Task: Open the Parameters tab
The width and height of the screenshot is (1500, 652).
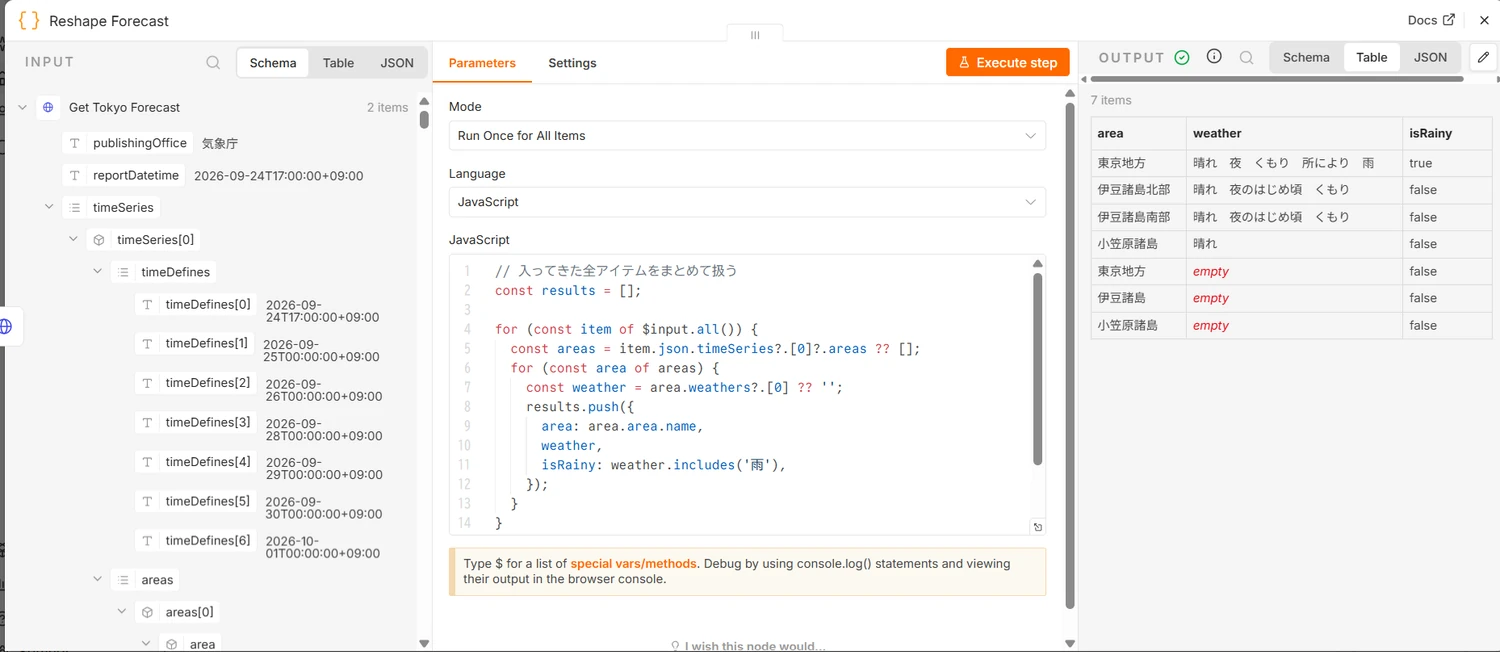Action: (482, 63)
